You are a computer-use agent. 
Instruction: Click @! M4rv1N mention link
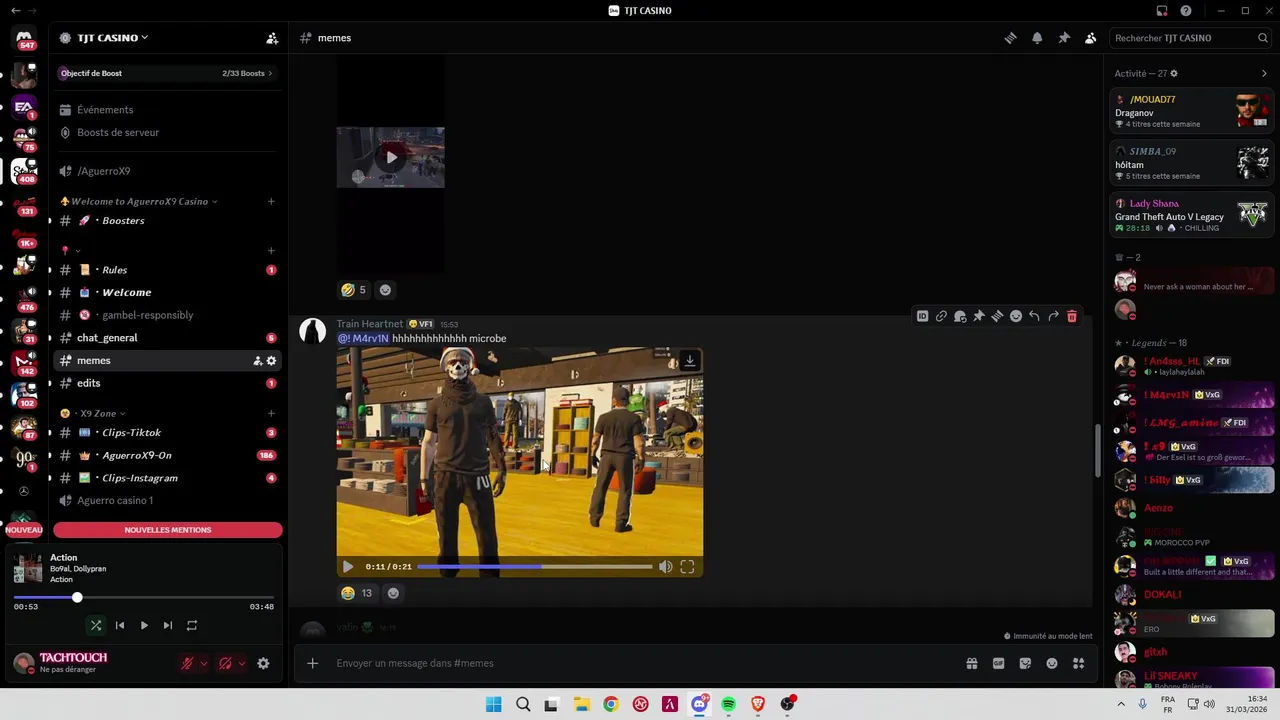coord(363,339)
